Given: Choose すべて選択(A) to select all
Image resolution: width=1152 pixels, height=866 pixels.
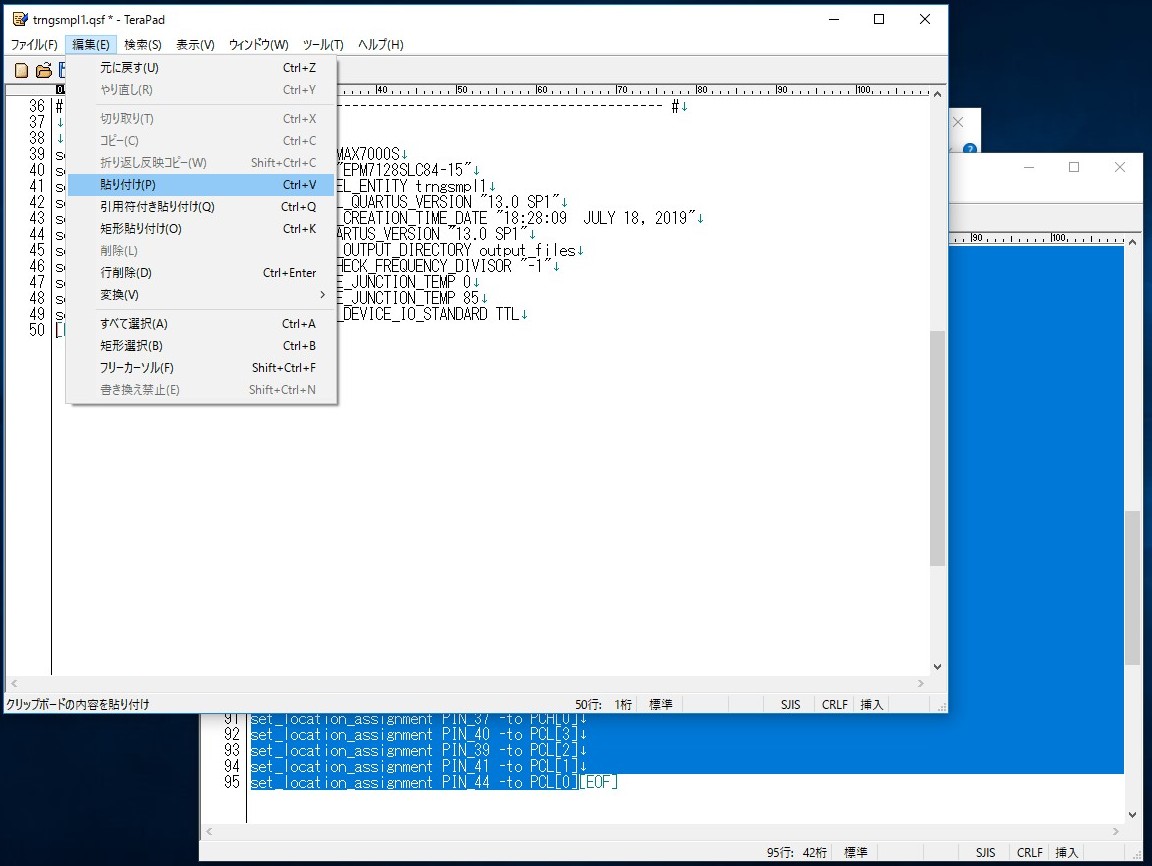Looking at the screenshot, I should [201, 323].
